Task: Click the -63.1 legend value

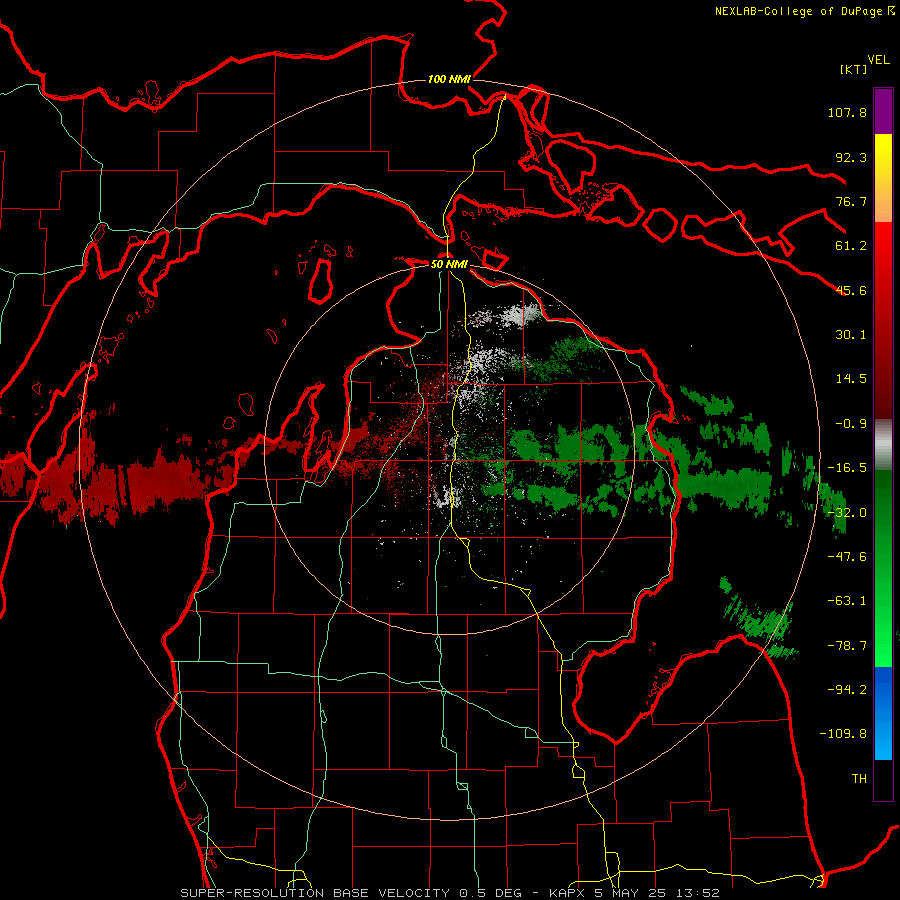Action: (847, 601)
